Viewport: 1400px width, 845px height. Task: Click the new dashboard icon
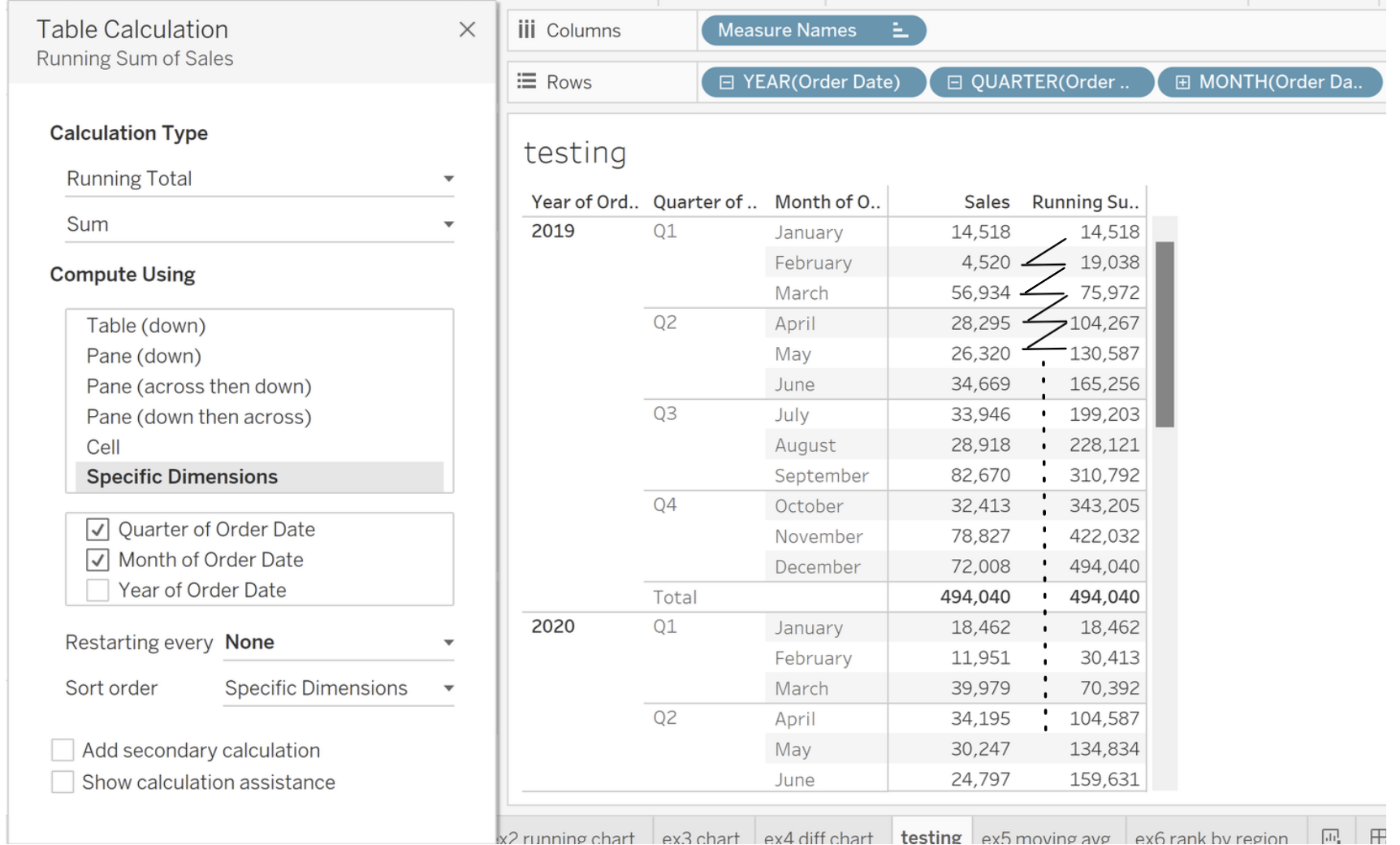pyautogui.click(x=1378, y=835)
